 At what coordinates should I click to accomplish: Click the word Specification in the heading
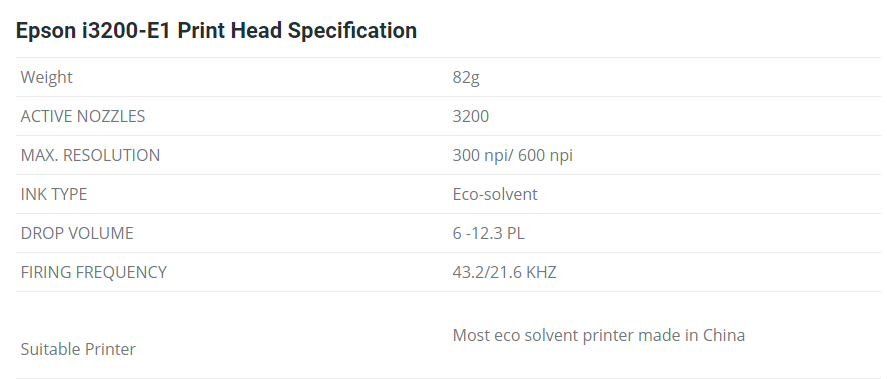click(x=352, y=31)
